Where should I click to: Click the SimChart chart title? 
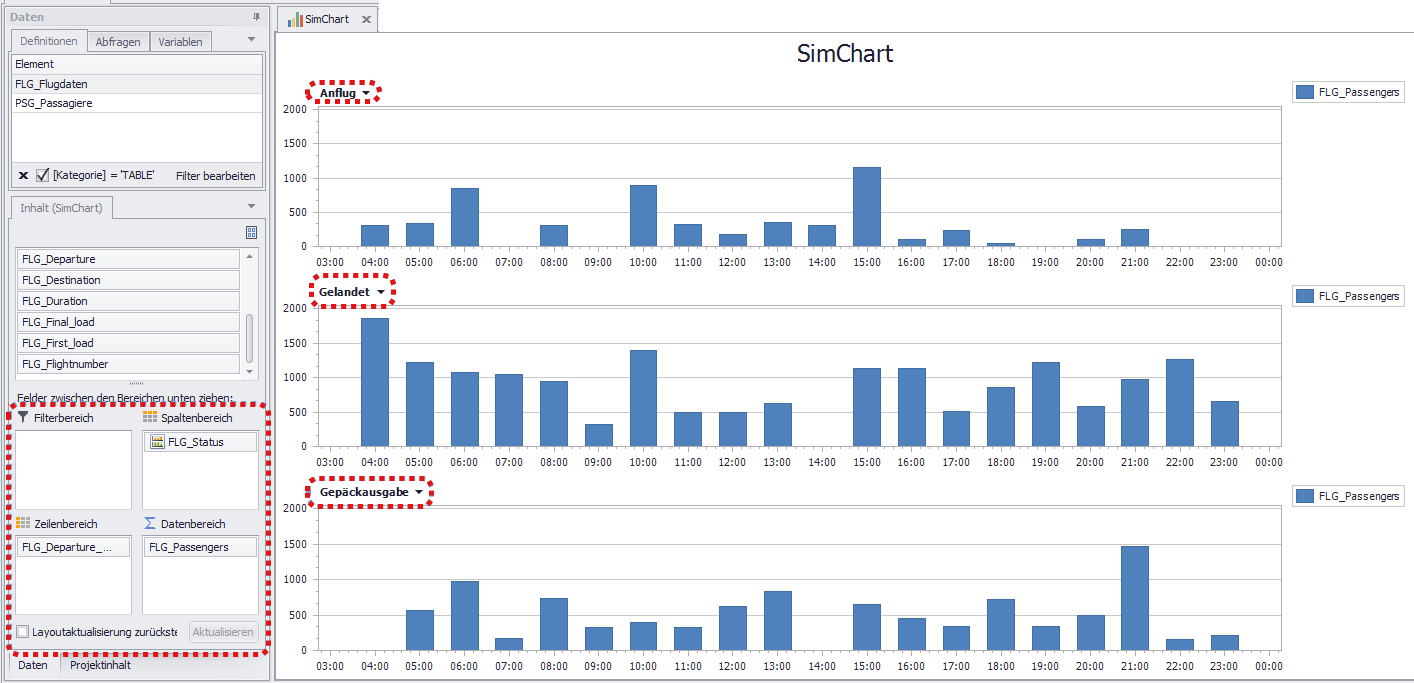tap(845, 54)
